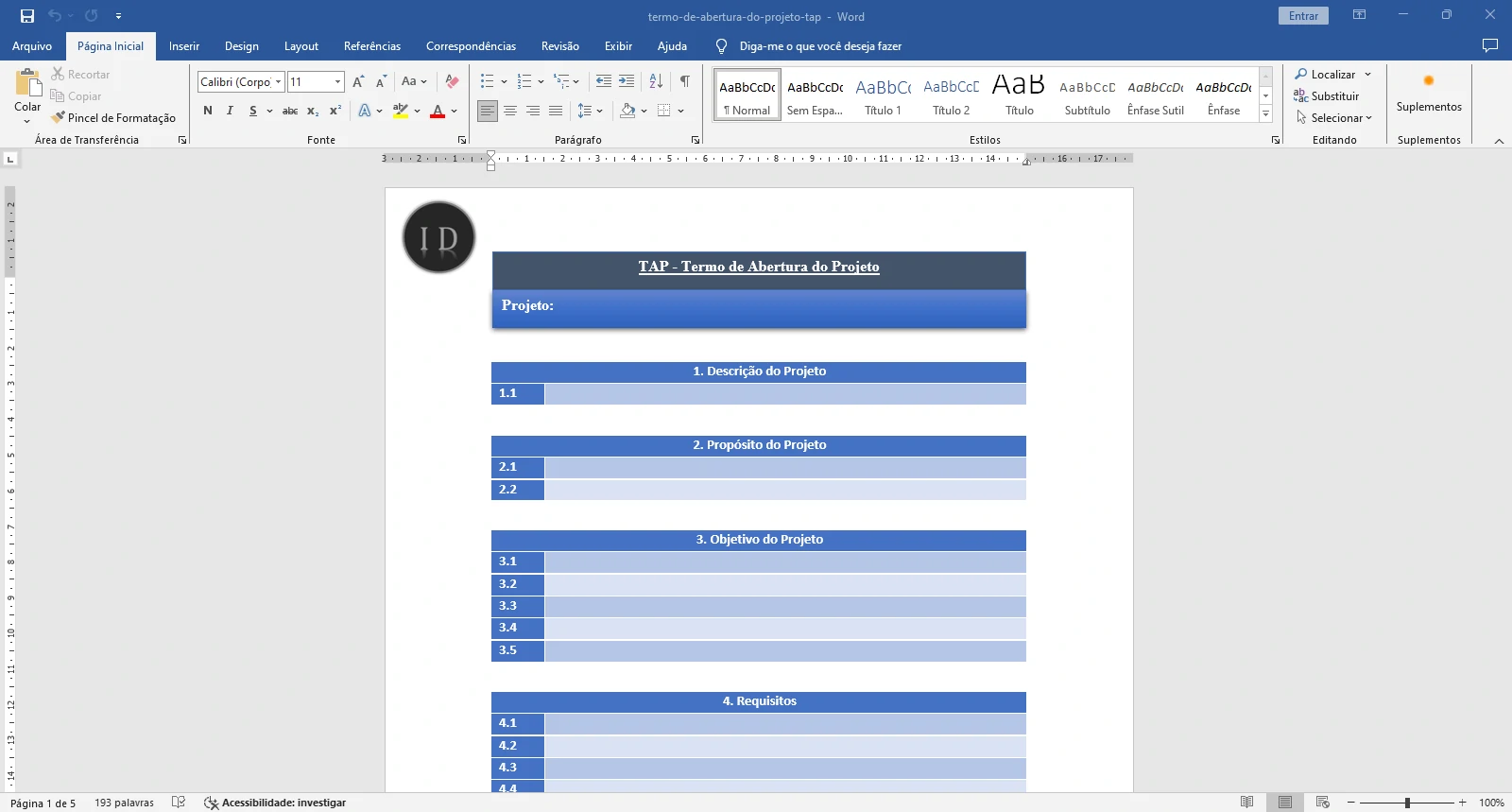The image size is (1512, 812).
Task: Save the document with floppy disk icon
Action: (27, 16)
